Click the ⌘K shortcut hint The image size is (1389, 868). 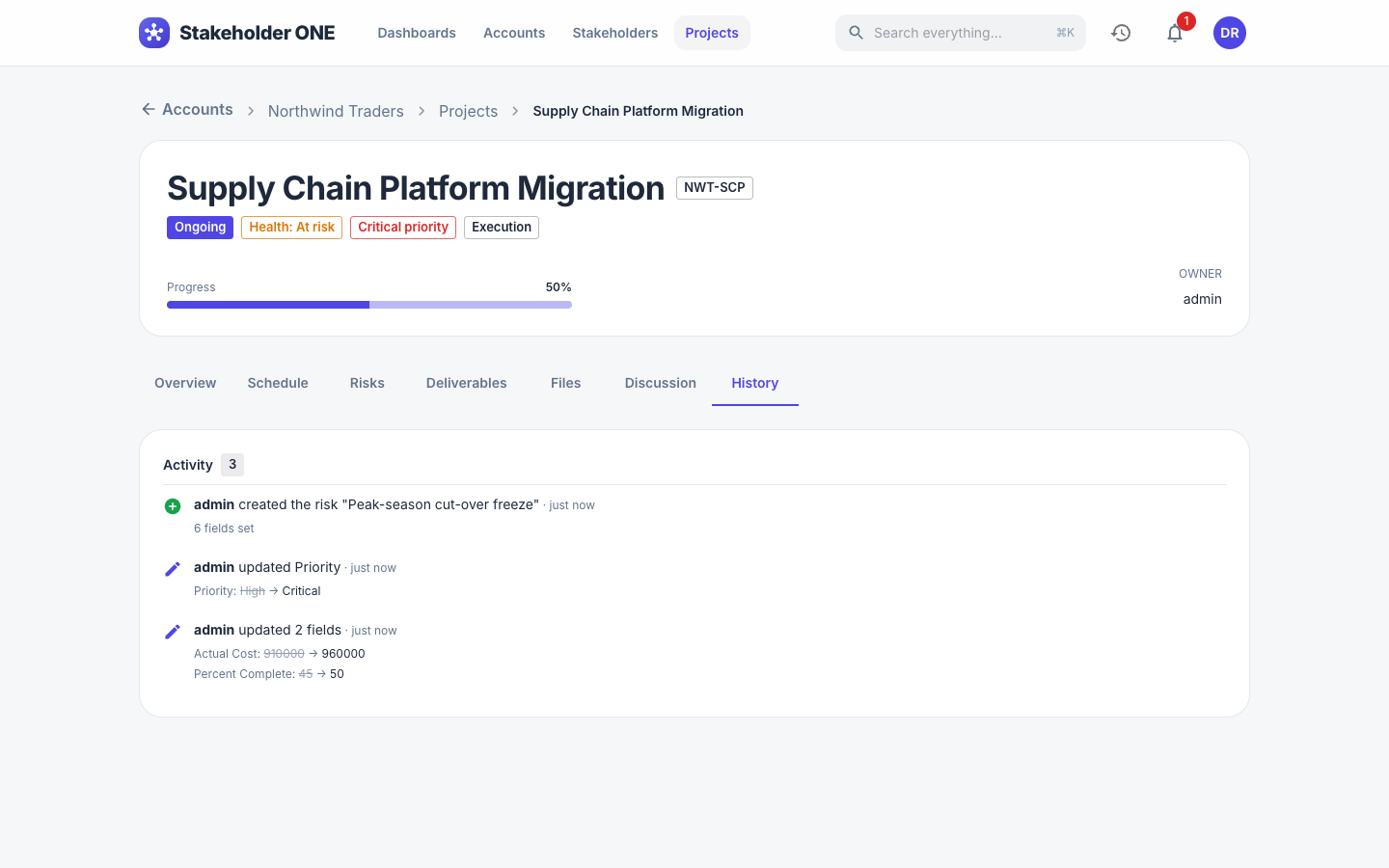point(1066,33)
